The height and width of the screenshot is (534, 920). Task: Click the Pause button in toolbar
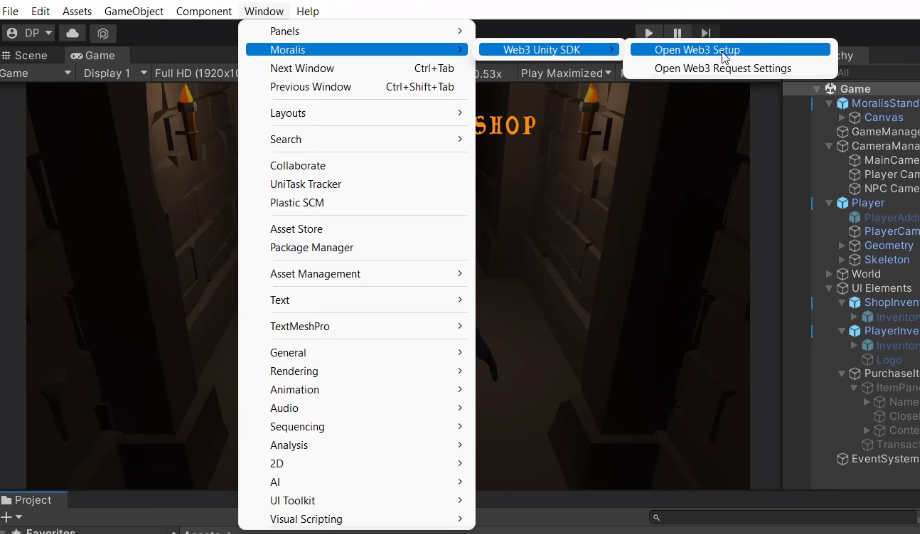pyautogui.click(x=677, y=33)
